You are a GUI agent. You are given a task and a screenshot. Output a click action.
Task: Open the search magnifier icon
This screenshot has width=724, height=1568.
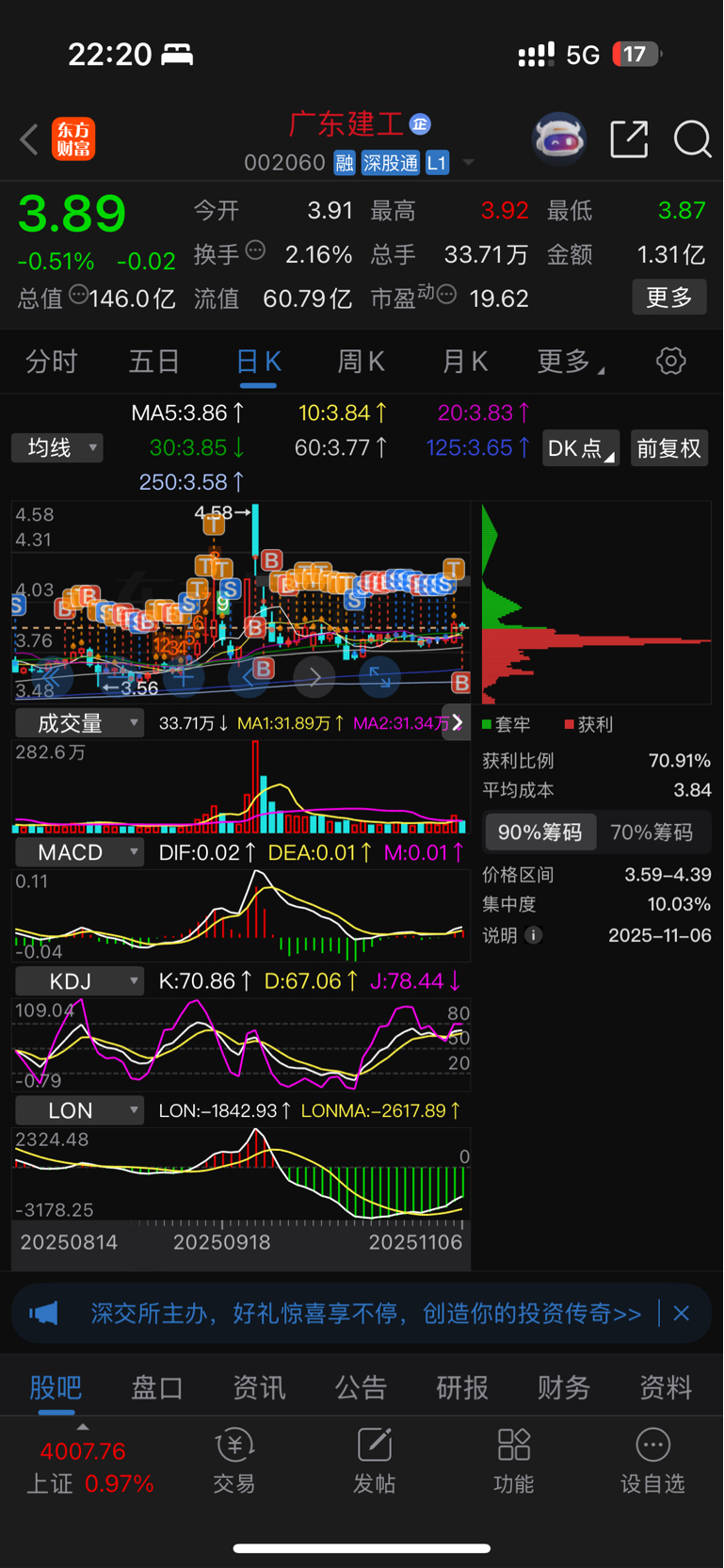692,139
